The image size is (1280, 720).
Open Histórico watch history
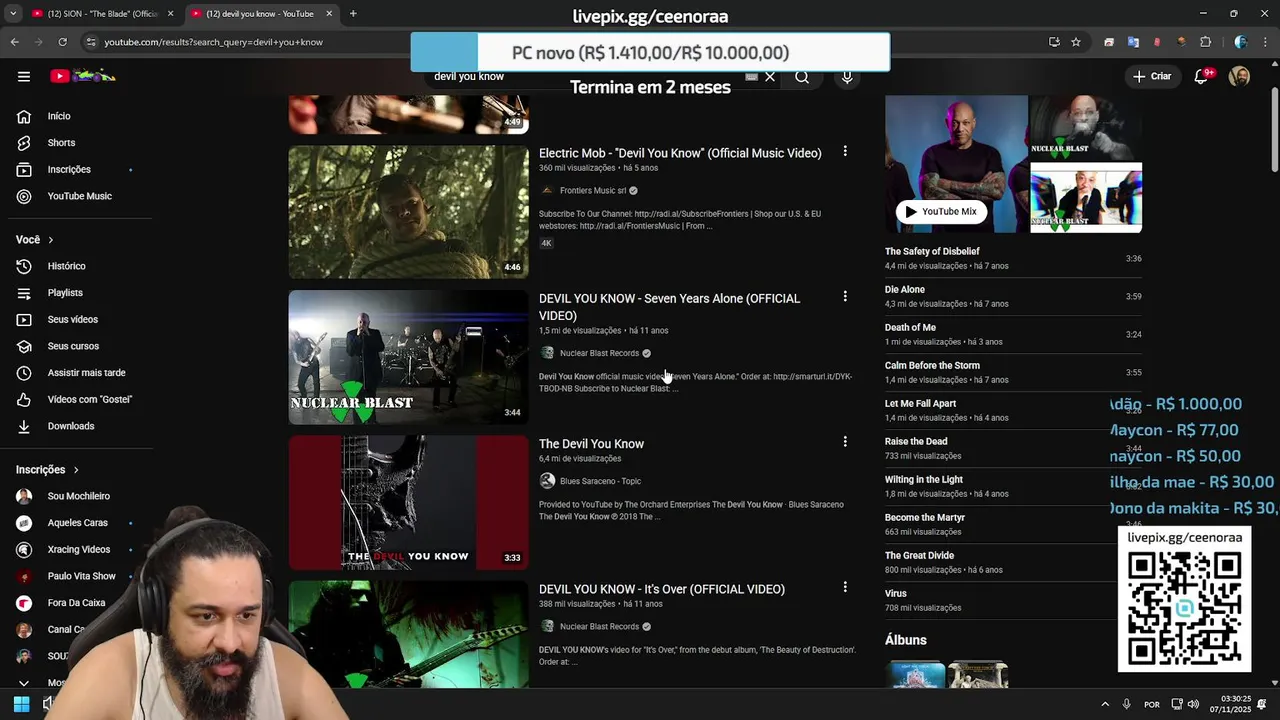68,266
